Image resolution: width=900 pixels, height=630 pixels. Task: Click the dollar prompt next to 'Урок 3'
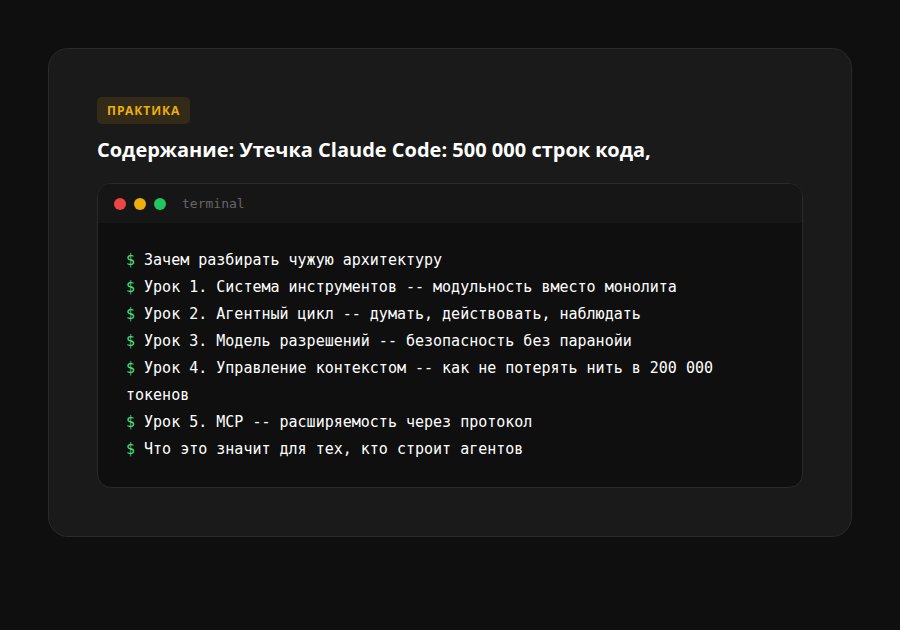click(x=129, y=340)
